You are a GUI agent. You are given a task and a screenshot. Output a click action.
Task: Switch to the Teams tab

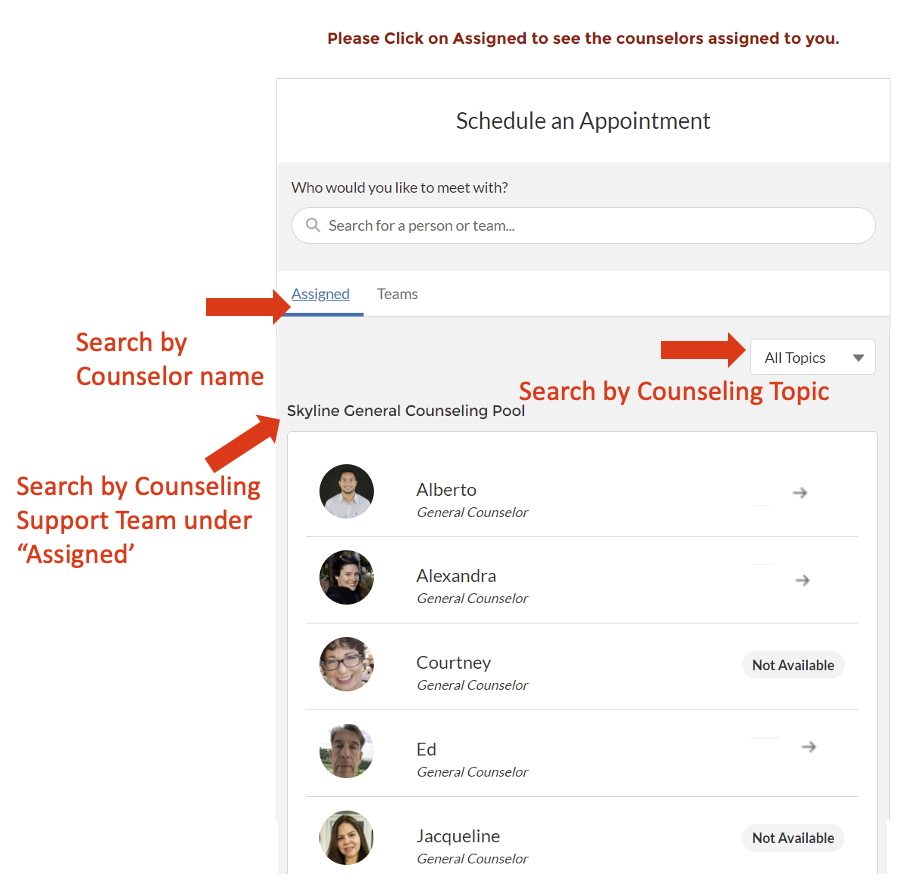pos(397,294)
